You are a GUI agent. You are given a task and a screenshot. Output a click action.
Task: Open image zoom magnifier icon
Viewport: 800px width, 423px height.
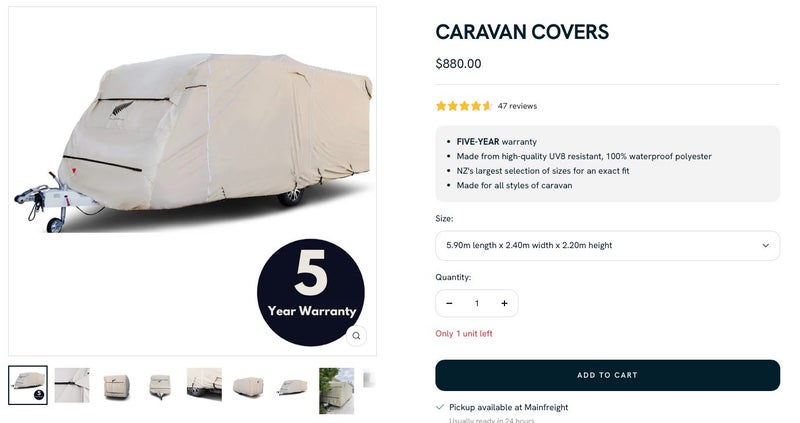tap(356, 336)
